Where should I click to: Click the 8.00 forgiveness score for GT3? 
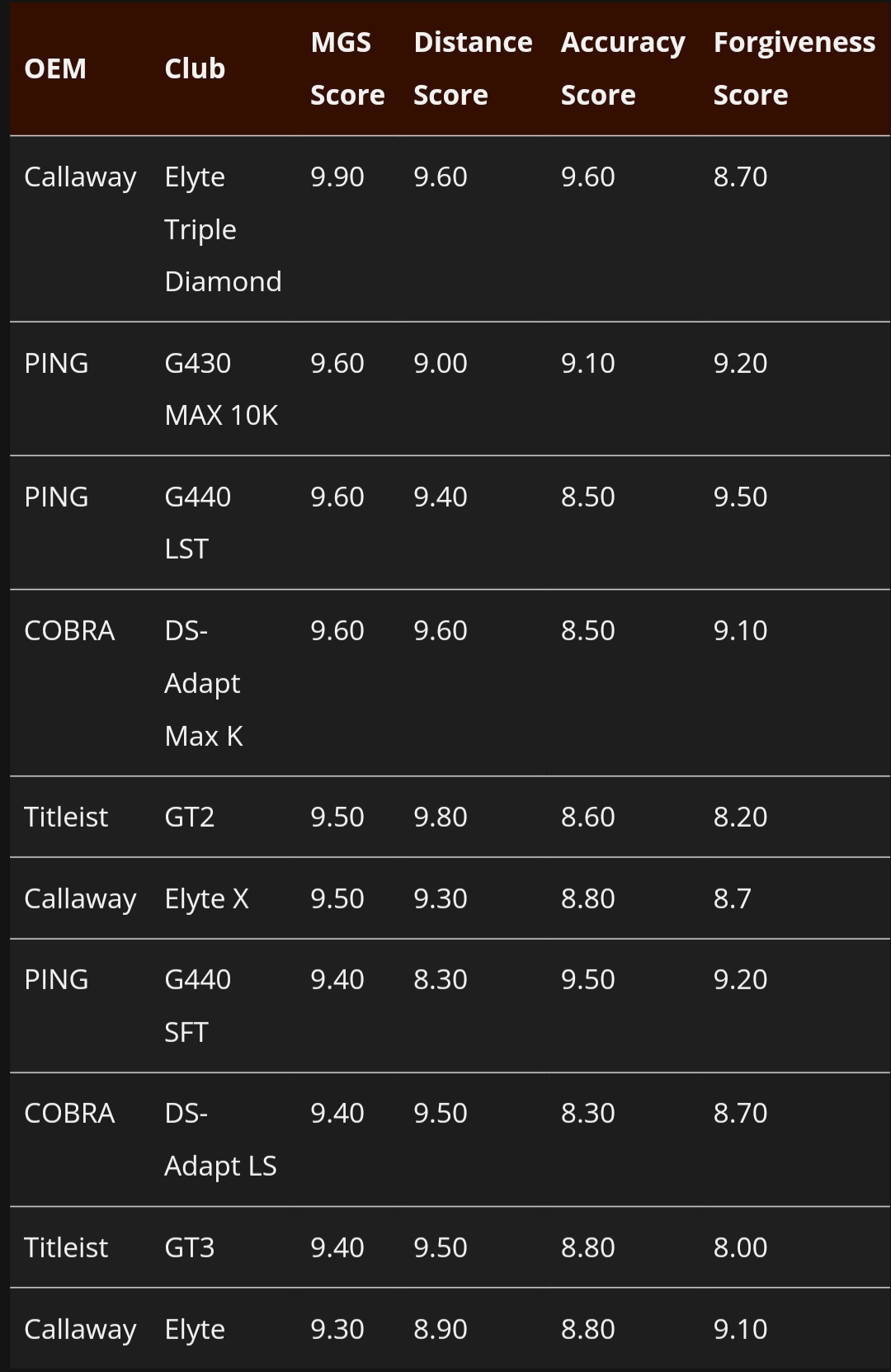click(740, 1247)
